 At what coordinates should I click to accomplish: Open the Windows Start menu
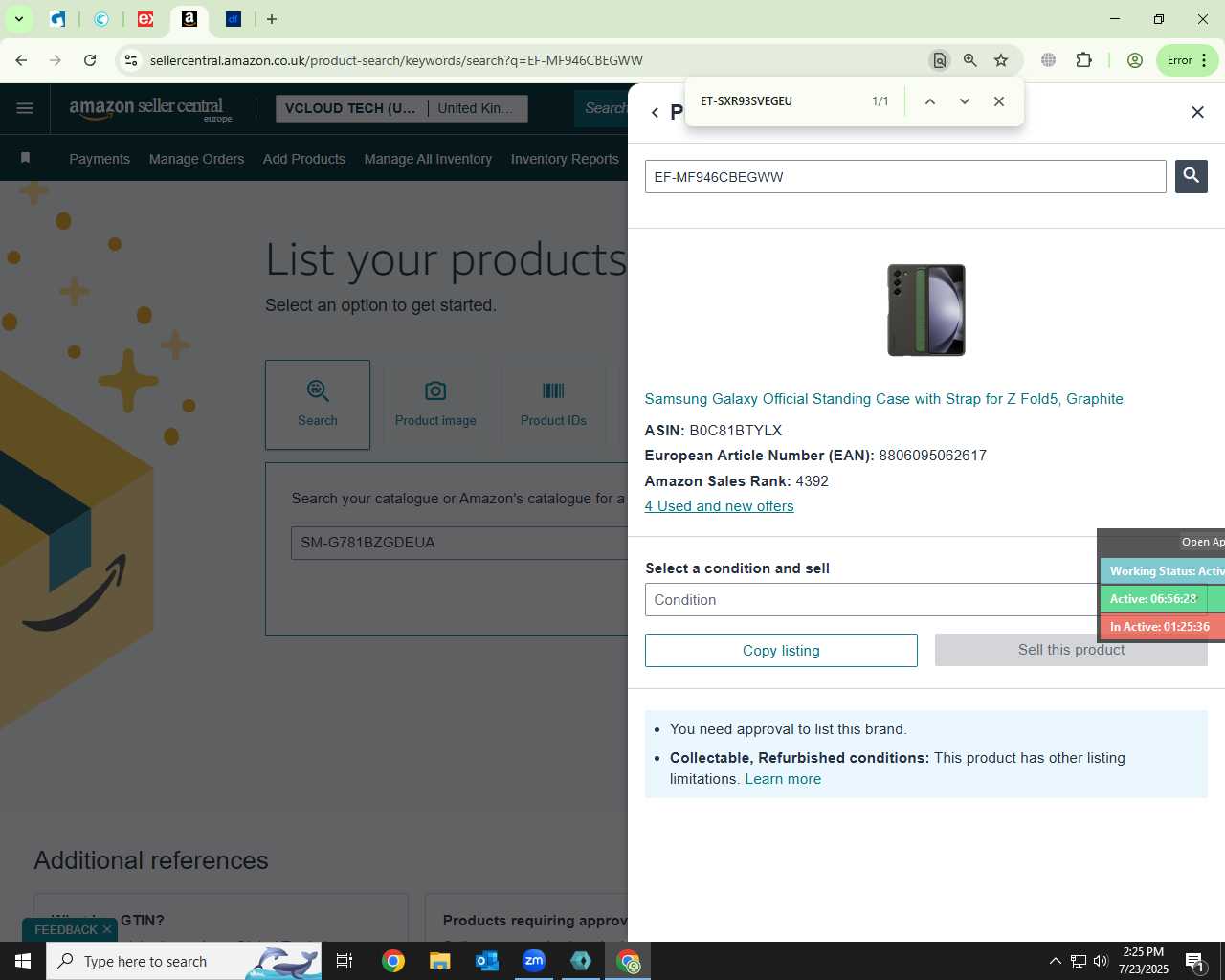[23, 961]
